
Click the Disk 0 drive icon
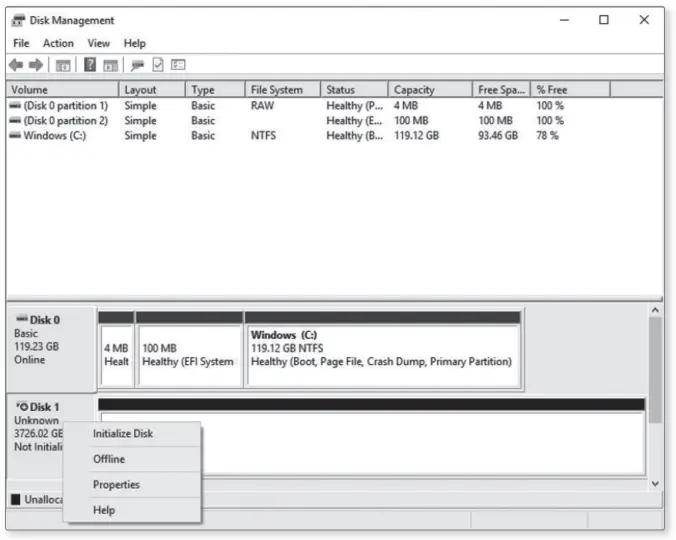22,318
